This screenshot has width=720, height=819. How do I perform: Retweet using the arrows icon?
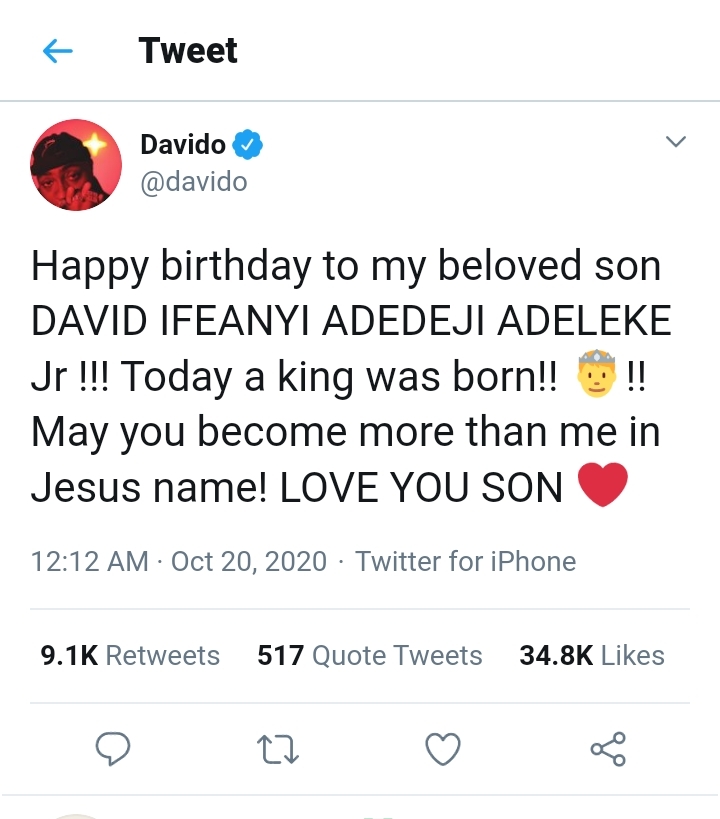[x=278, y=748]
